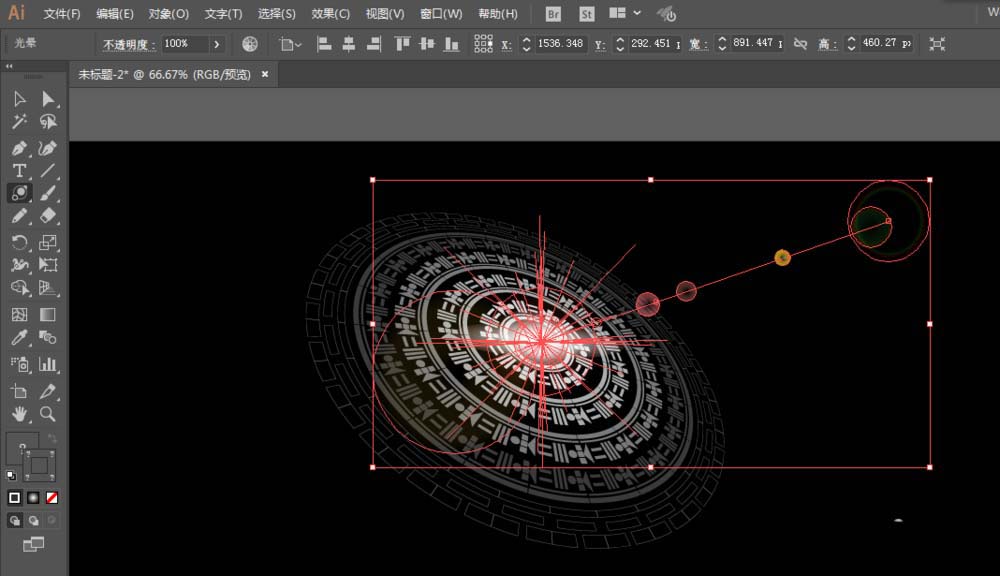Click Vertical Align Top icon
Screen dimensions: 1000x576
pos(402,43)
